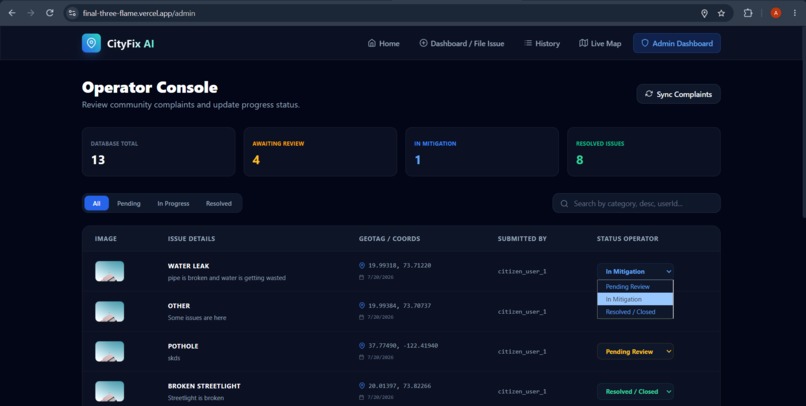806x406 pixels.
Task: Click the complaints search field
Action: coord(636,204)
